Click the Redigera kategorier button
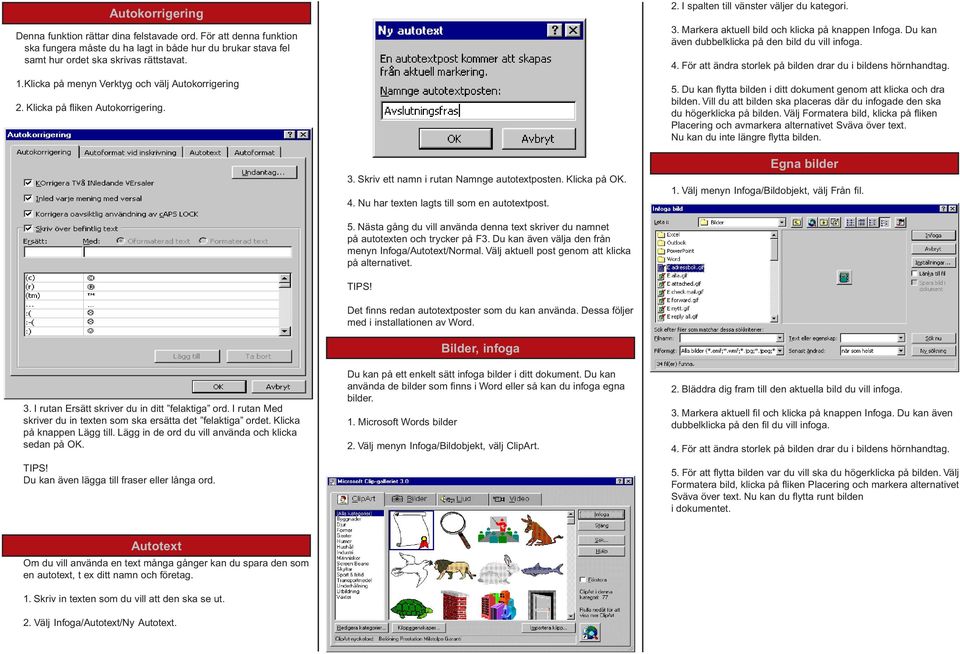 click(x=361, y=628)
